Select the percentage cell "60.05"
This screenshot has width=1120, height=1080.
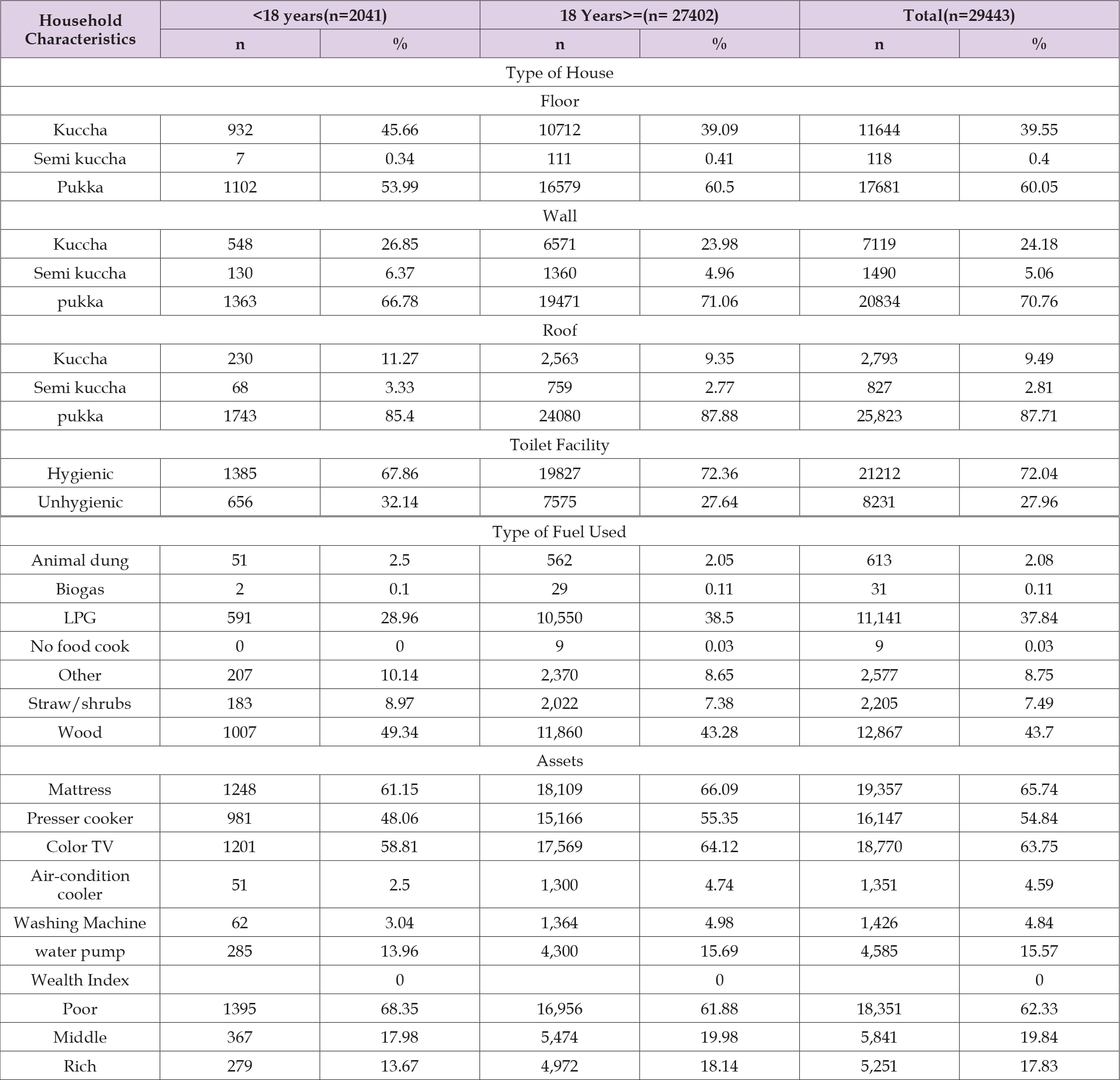(1039, 187)
